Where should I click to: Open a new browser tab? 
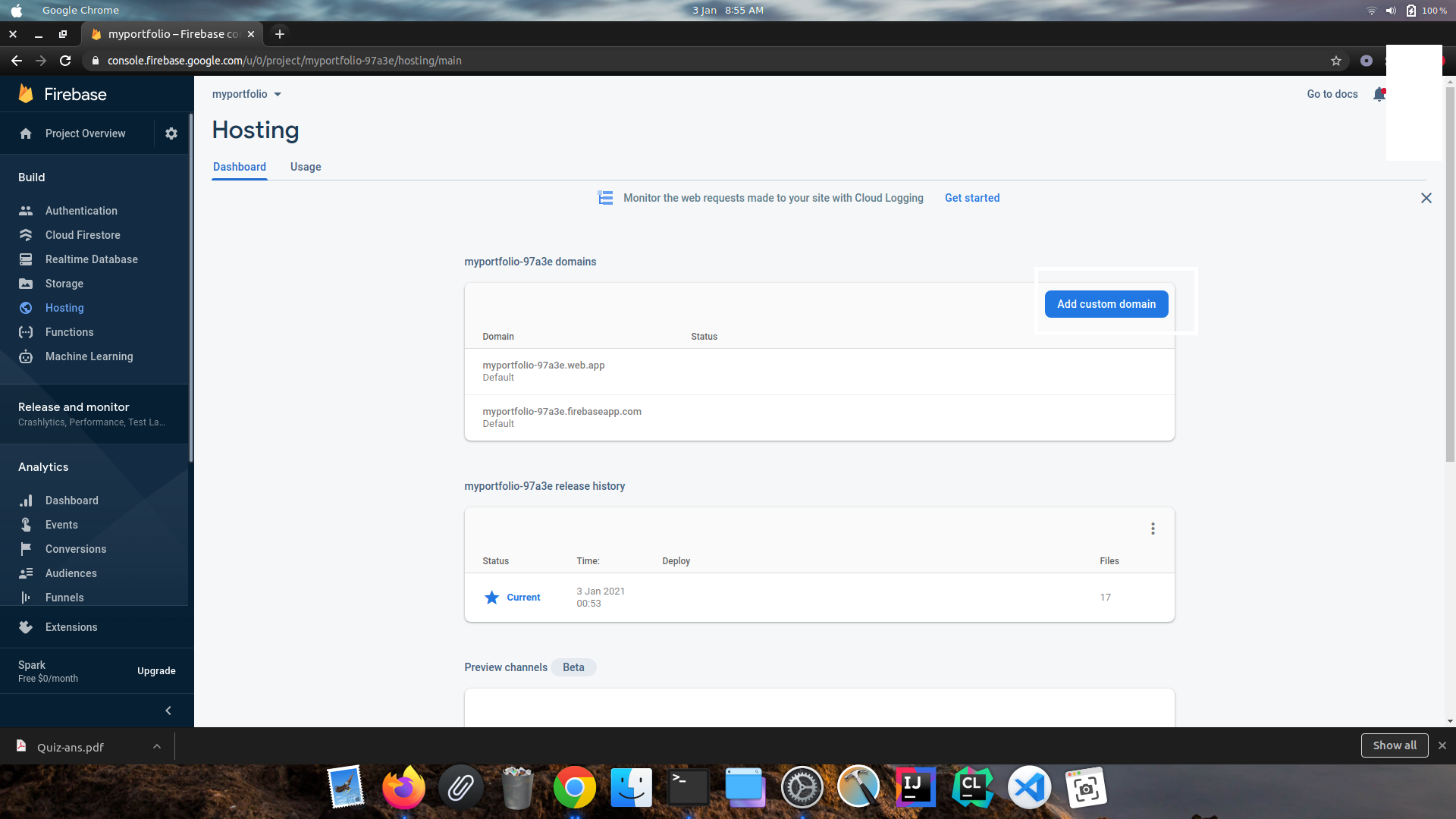click(x=280, y=34)
